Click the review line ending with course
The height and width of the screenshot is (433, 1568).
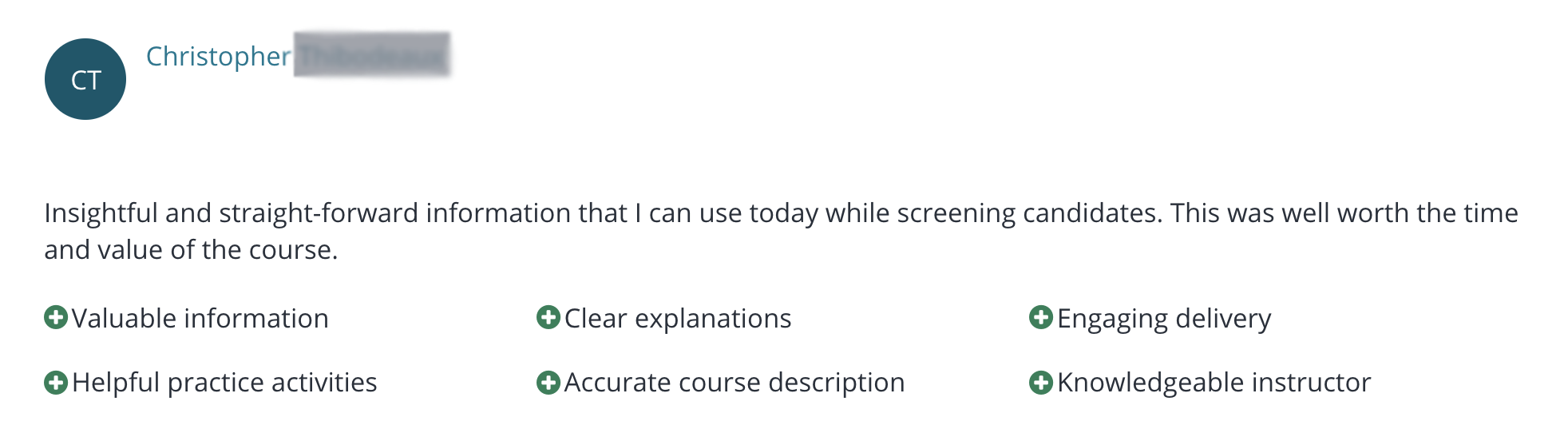(x=192, y=250)
